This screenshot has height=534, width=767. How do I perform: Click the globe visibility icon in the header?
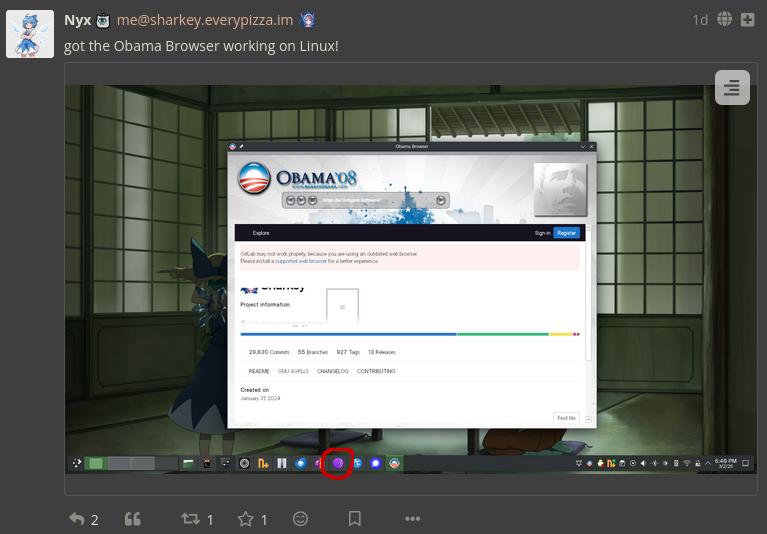[724, 20]
